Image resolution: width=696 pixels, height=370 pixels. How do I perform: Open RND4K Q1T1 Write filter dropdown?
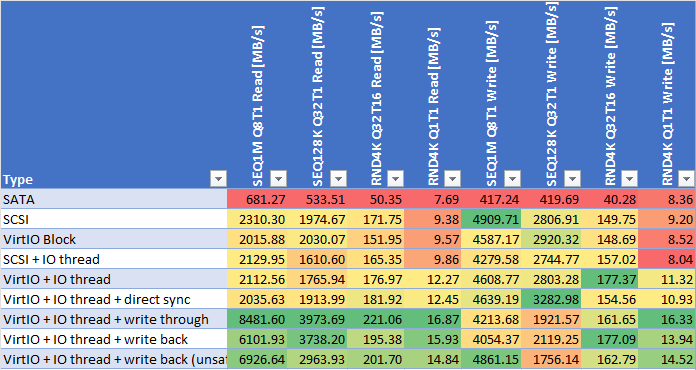click(687, 179)
